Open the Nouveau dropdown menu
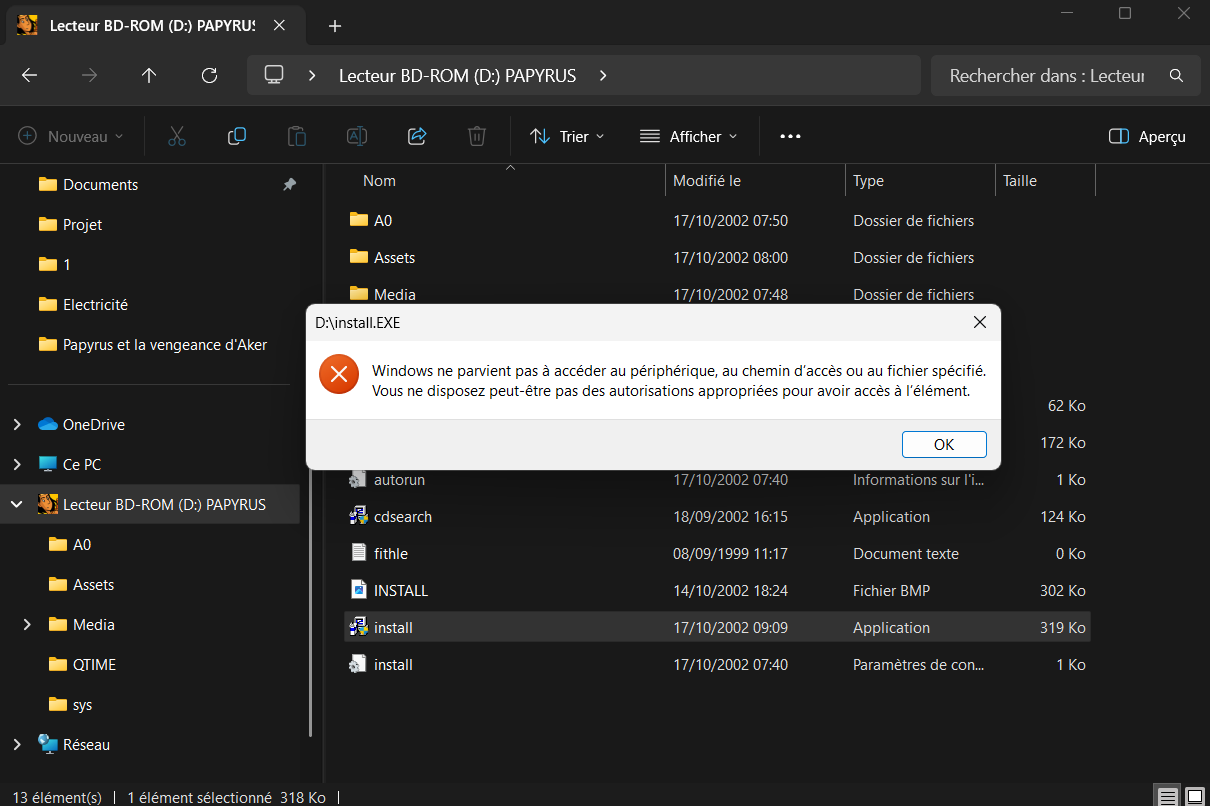The width and height of the screenshot is (1210, 806). click(71, 136)
